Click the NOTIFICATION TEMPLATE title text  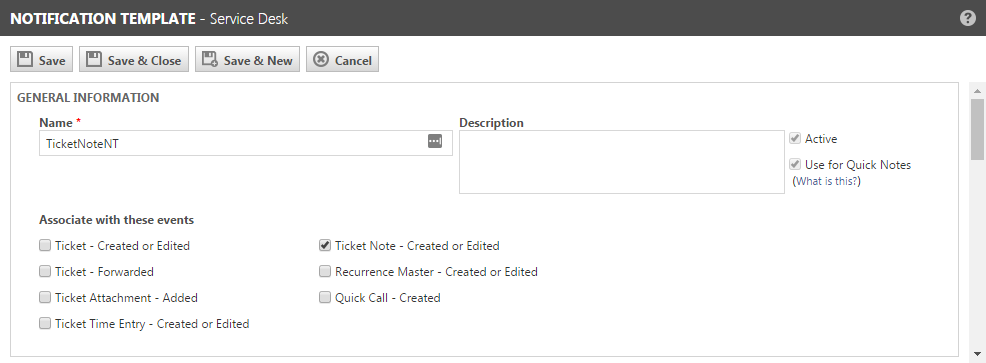(102, 18)
